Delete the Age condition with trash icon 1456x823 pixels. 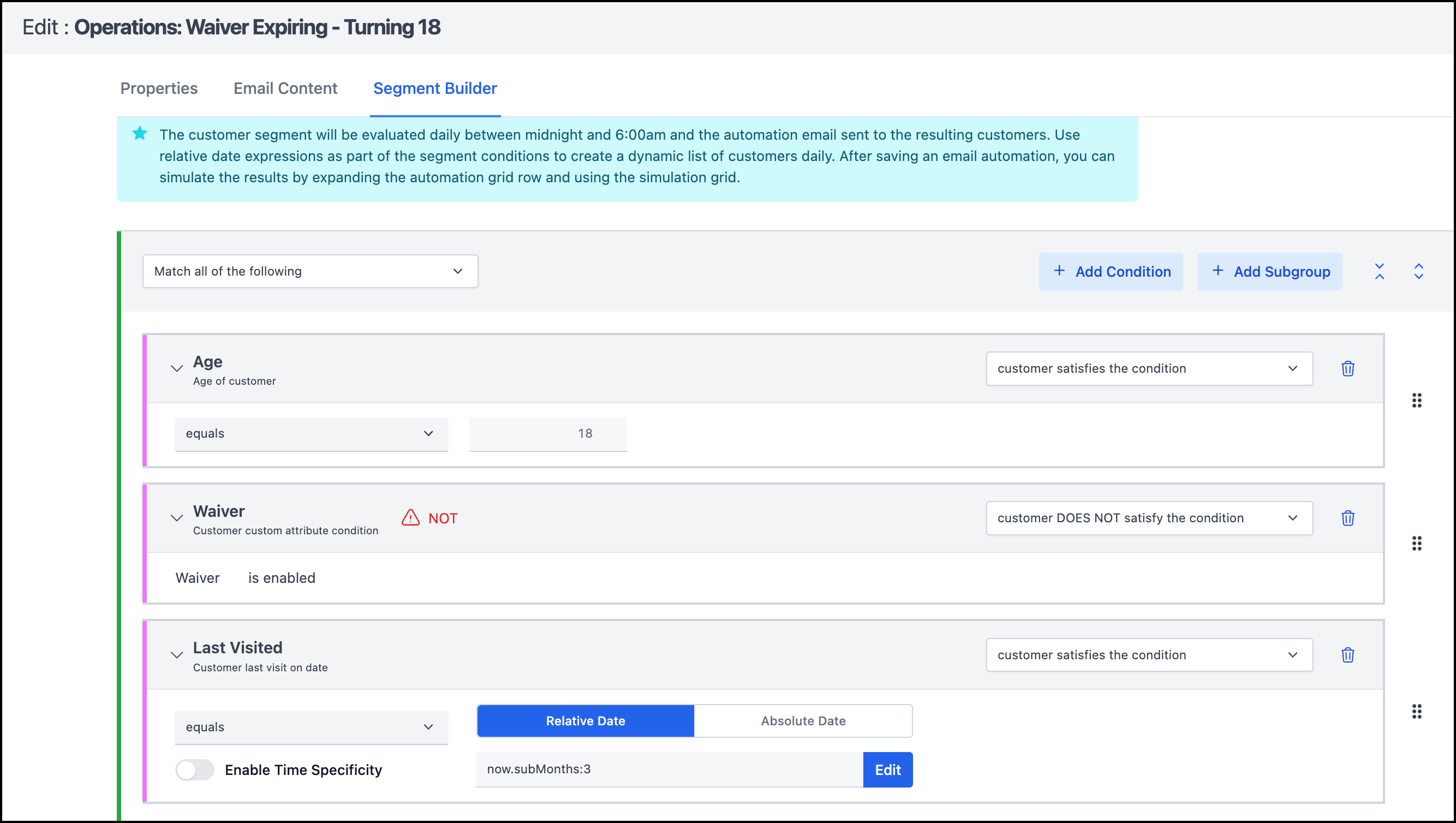pos(1347,368)
